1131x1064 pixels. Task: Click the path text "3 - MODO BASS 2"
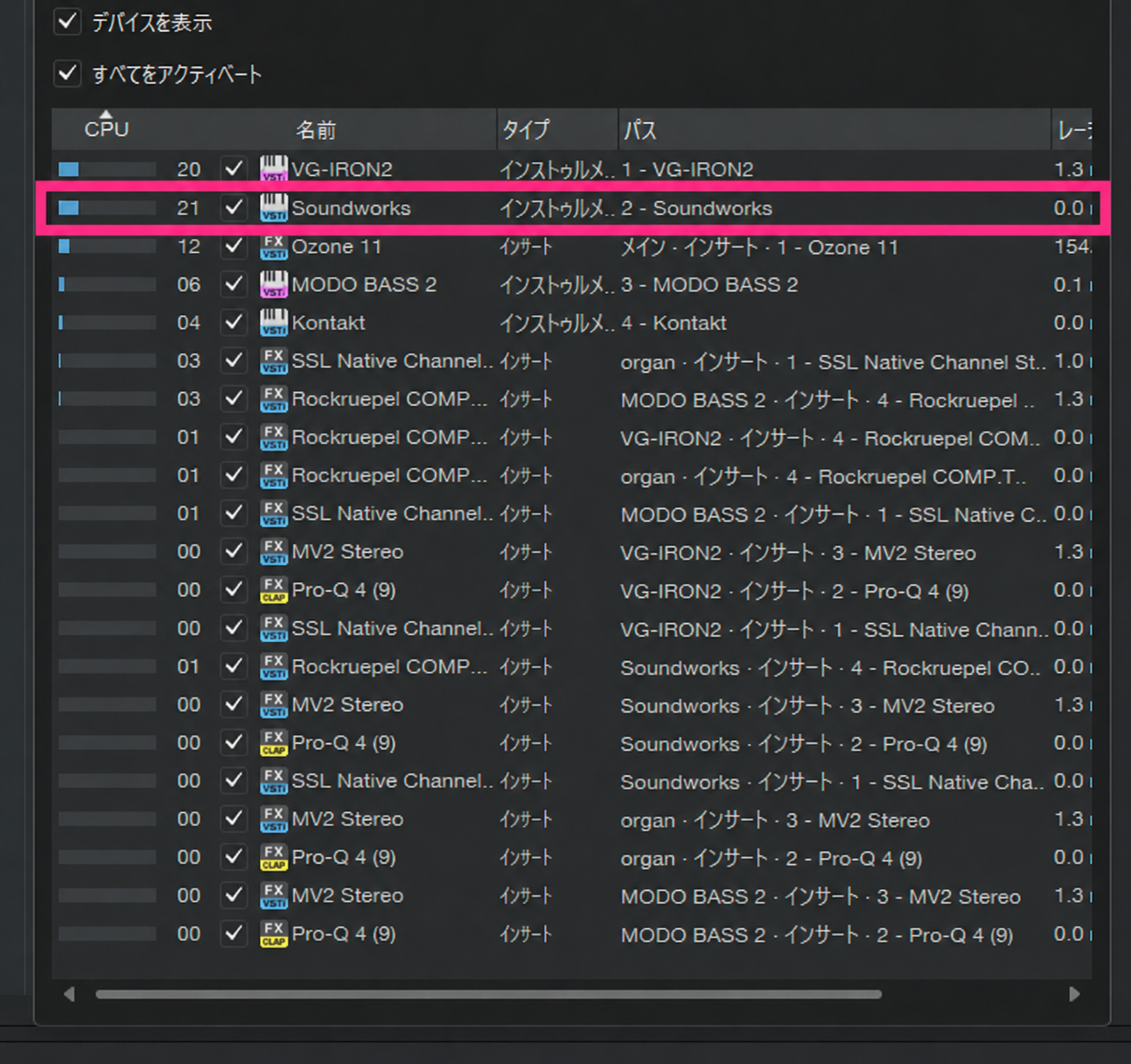[709, 285]
